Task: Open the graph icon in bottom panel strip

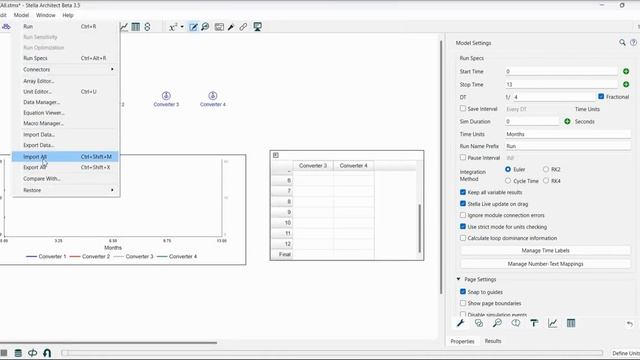Action: 553,323
